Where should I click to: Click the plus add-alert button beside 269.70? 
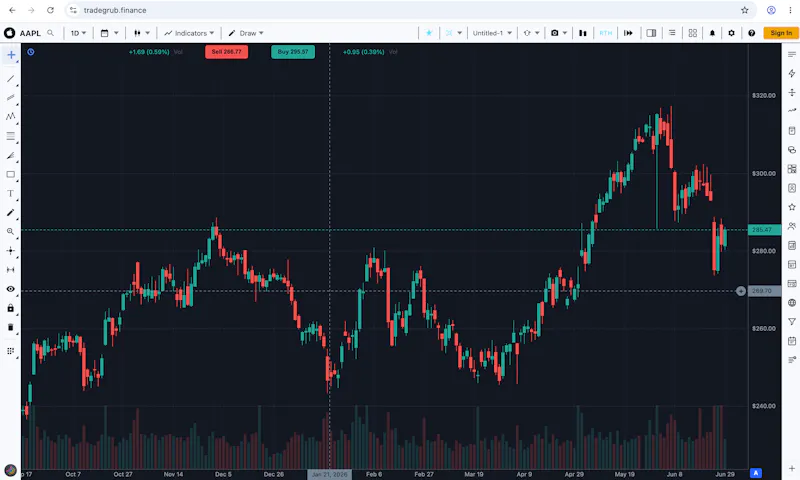pos(740,291)
